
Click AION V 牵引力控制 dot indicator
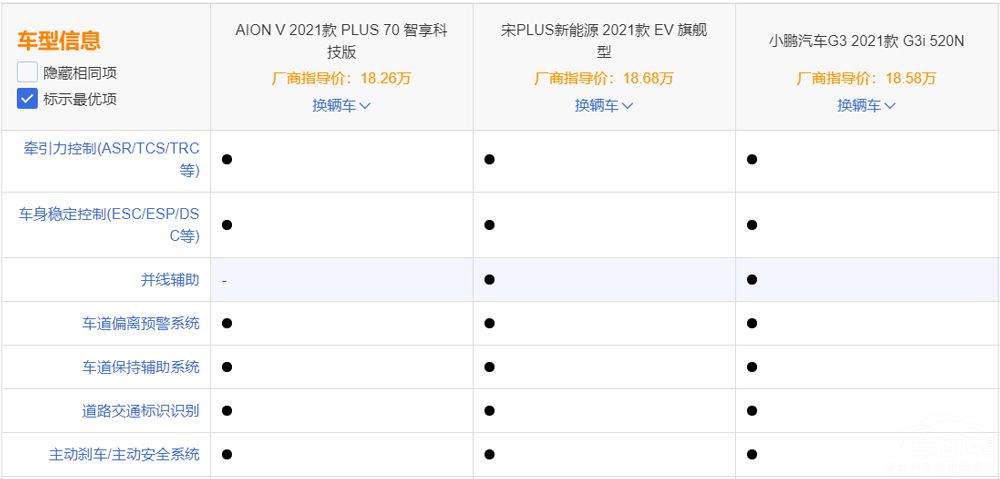click(x=227, y=159)
